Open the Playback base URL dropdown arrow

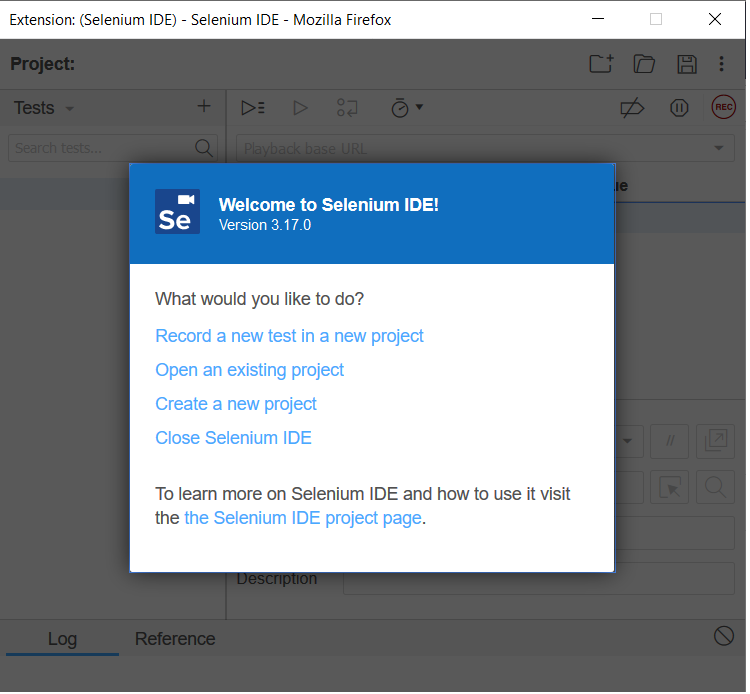point(718,148)
